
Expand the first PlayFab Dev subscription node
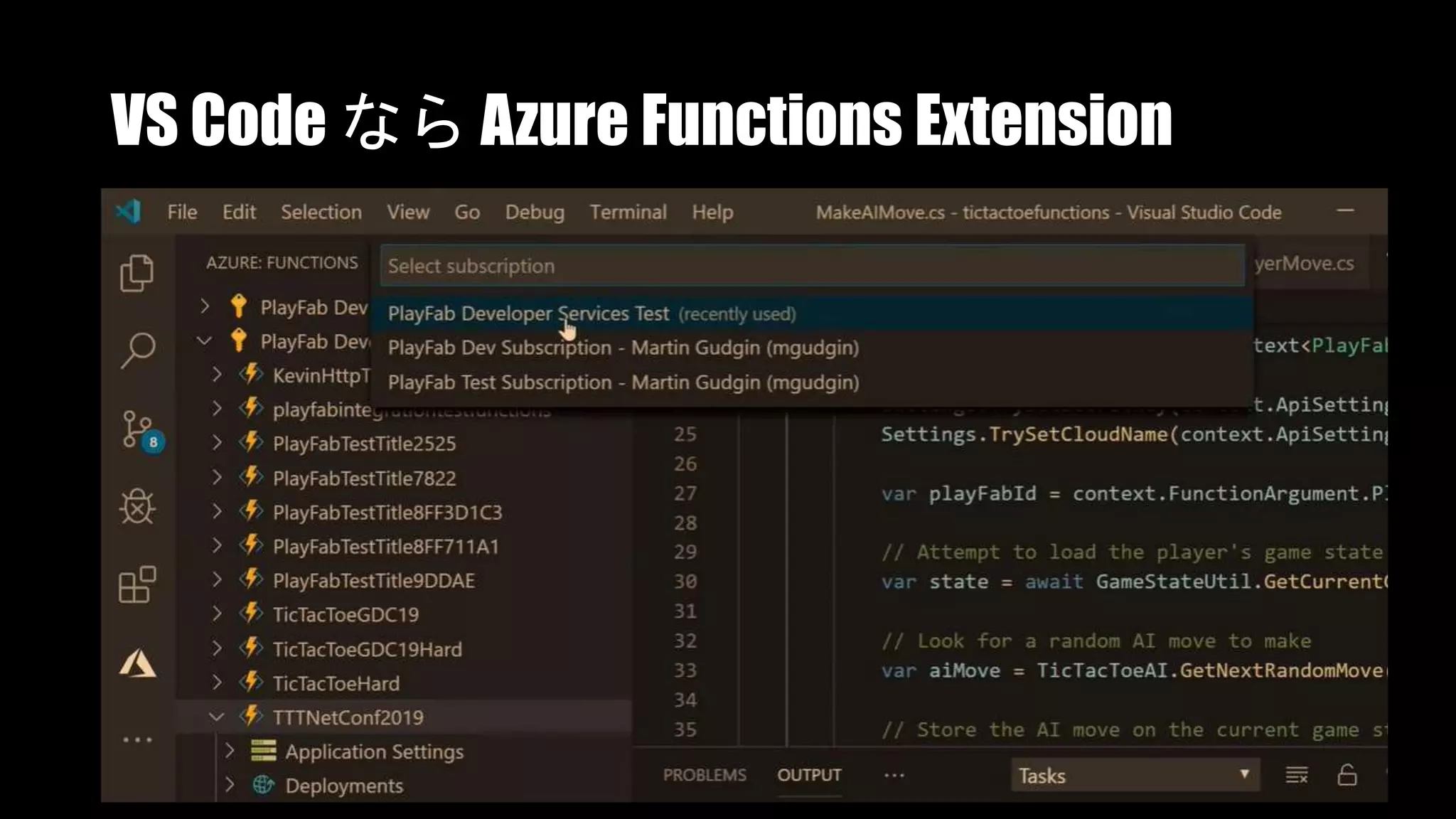point(205,306)
